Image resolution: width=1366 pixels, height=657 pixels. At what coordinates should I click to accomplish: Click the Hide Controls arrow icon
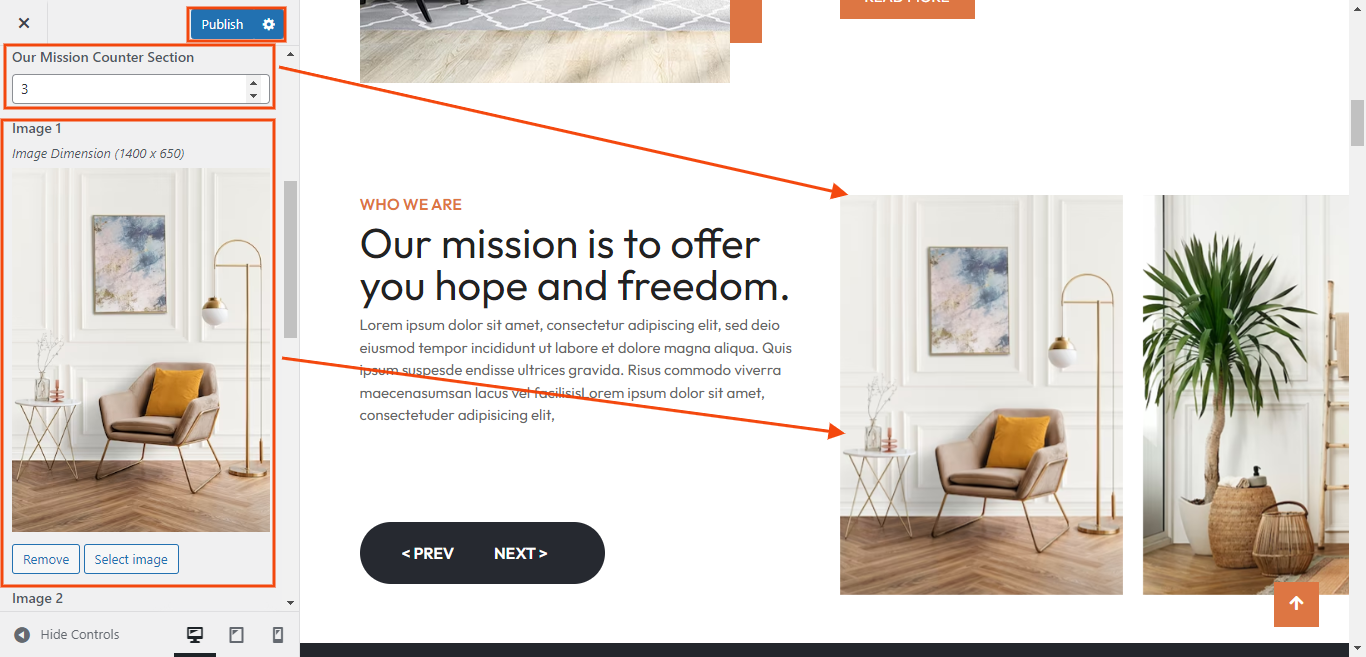coord(22,634)
